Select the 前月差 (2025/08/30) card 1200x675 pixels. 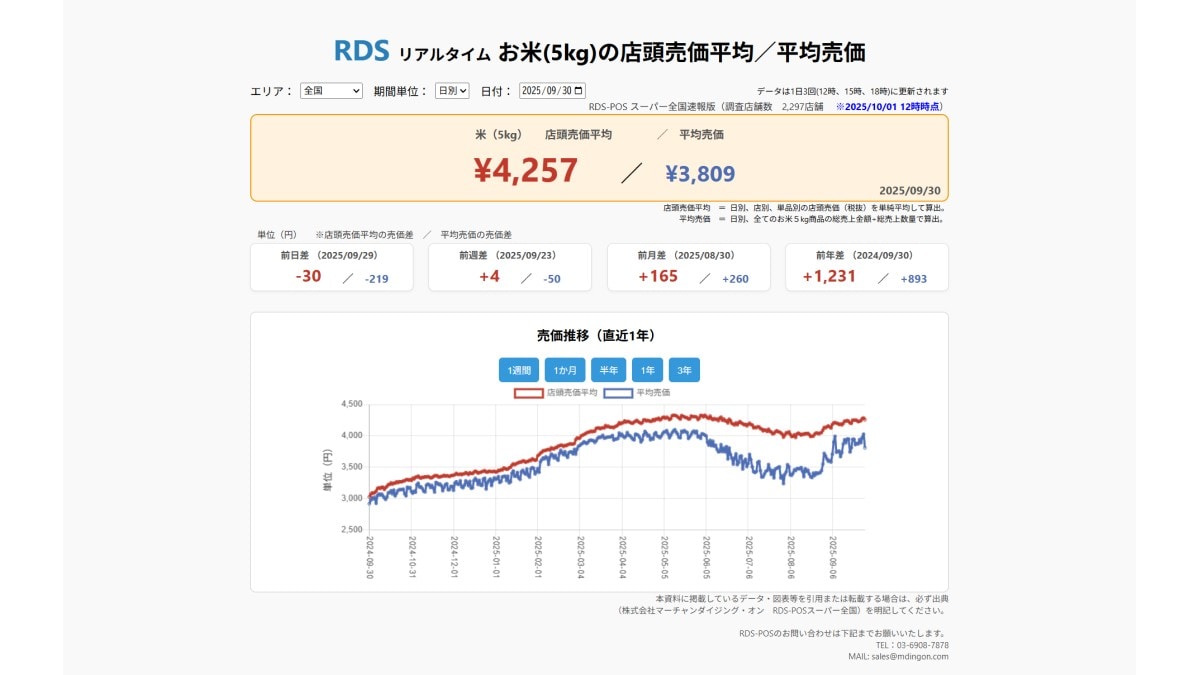[688, 267]
